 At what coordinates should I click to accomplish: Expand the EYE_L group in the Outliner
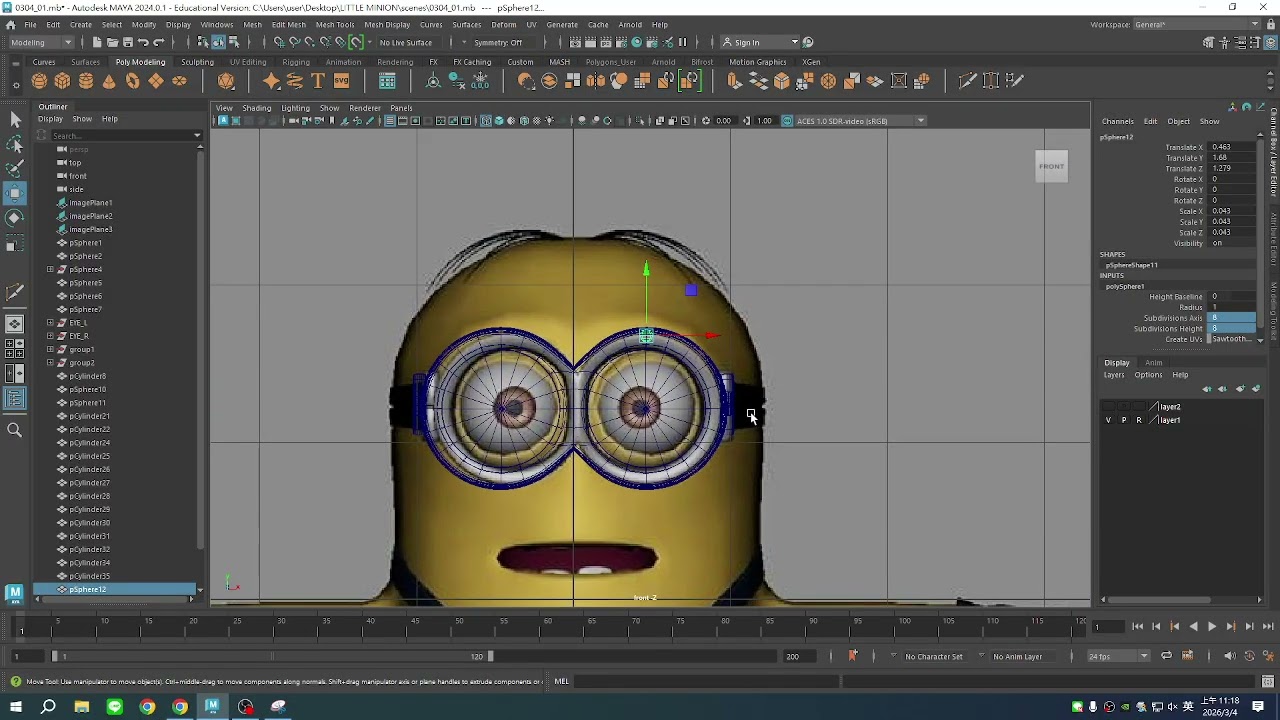point(50,323)
